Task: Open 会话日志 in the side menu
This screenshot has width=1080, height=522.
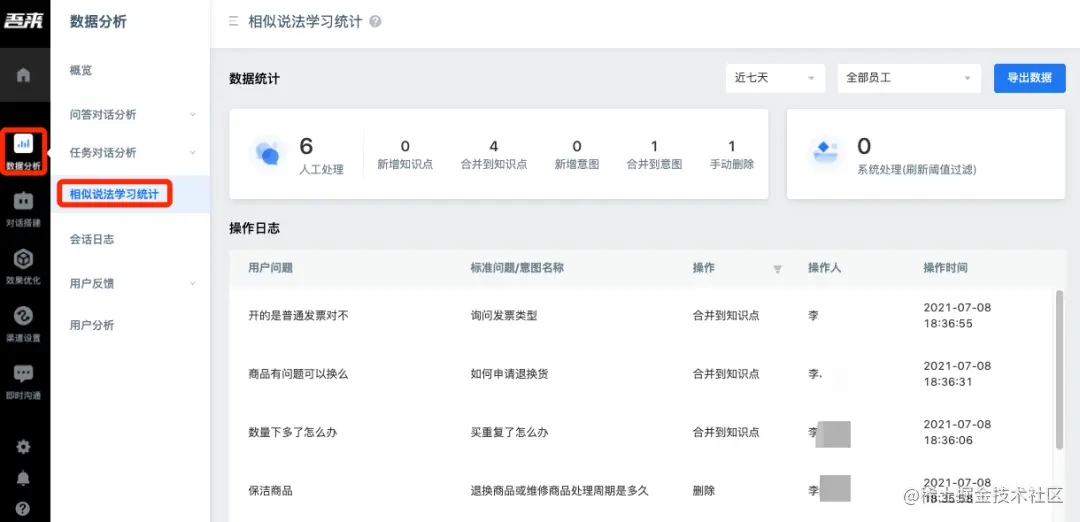Action: tap(92, 239)
